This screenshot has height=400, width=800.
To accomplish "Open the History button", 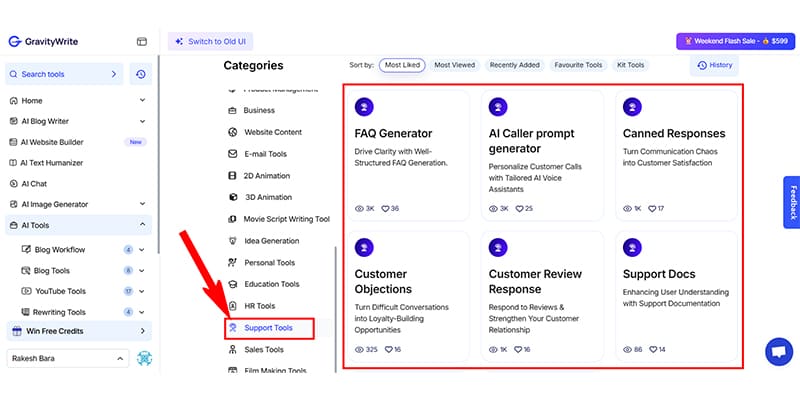I will tap(714, 65).
